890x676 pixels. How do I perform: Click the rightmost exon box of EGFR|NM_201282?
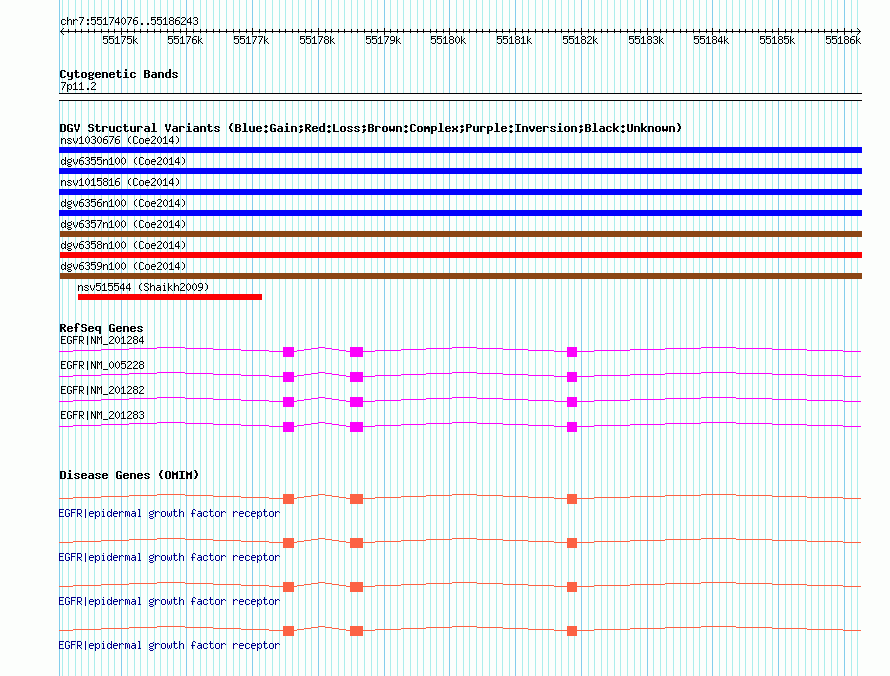point(572,402)
